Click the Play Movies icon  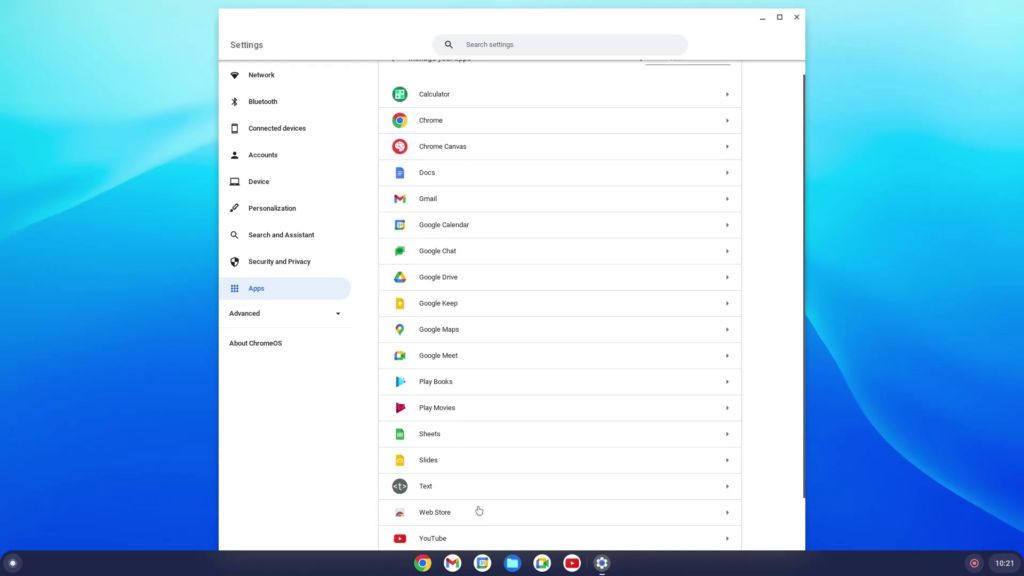coord(400,408)
